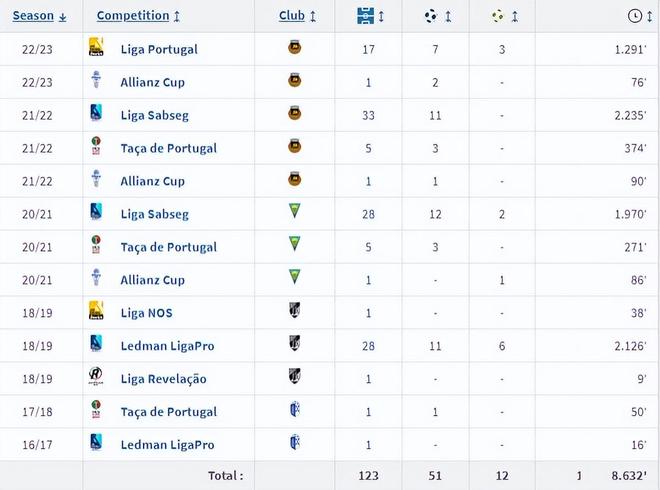Open the Liga Portugal competition link
The image size is (660, 490).
click(x=159, y=49)
